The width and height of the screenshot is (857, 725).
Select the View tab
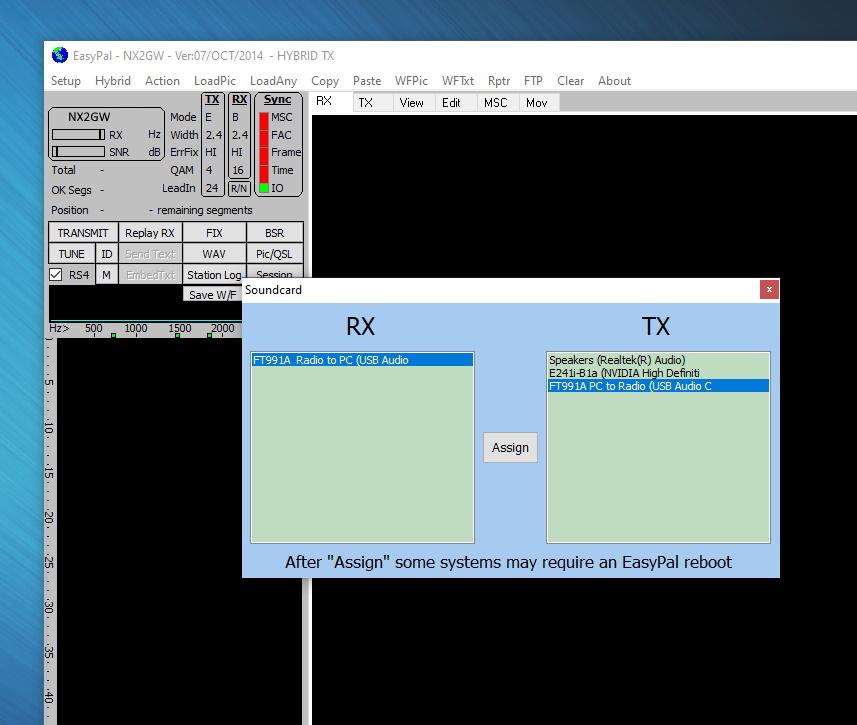pyautogui.click(x=411, y=102)
